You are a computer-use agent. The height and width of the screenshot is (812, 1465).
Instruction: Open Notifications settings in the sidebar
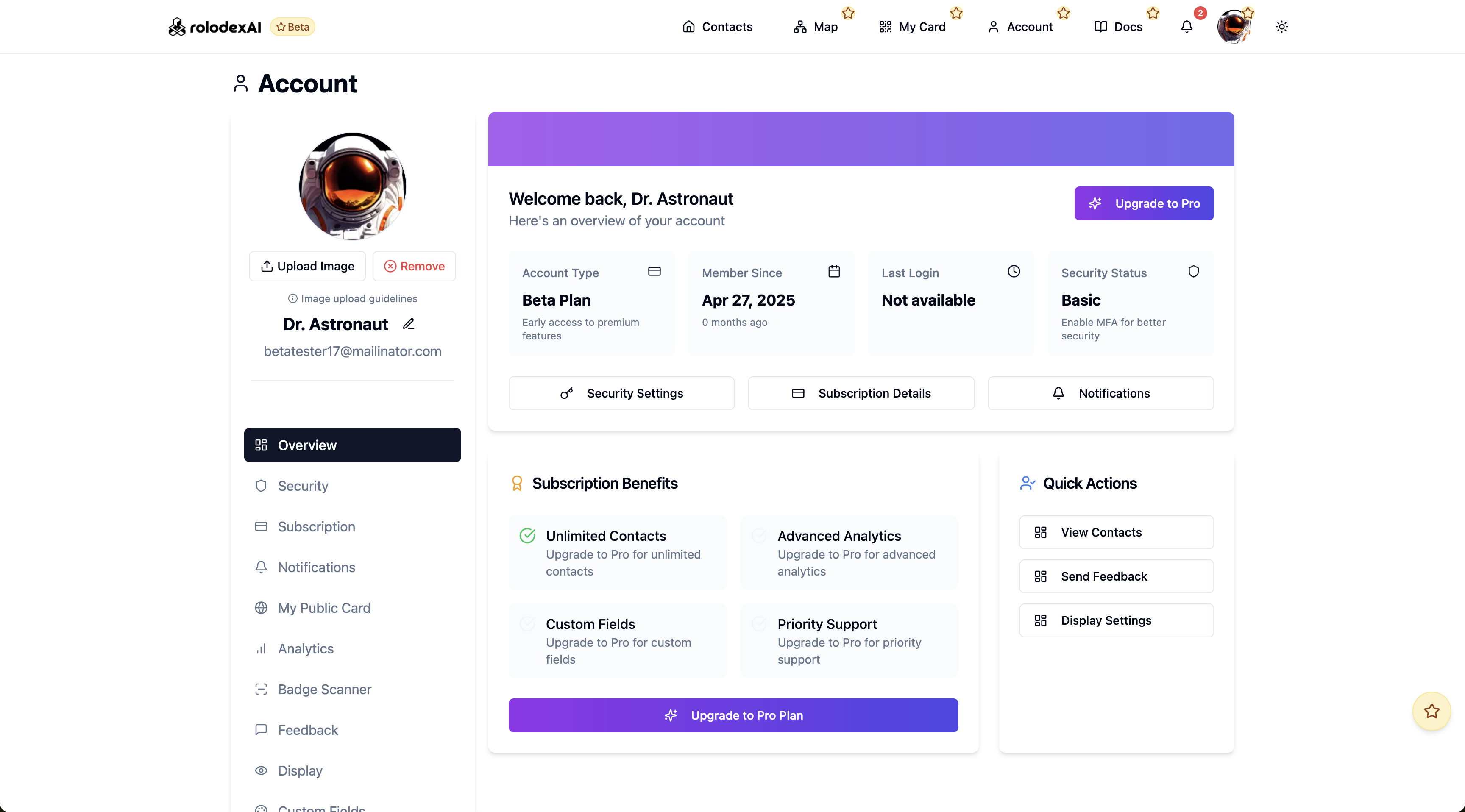coord(316,567)
